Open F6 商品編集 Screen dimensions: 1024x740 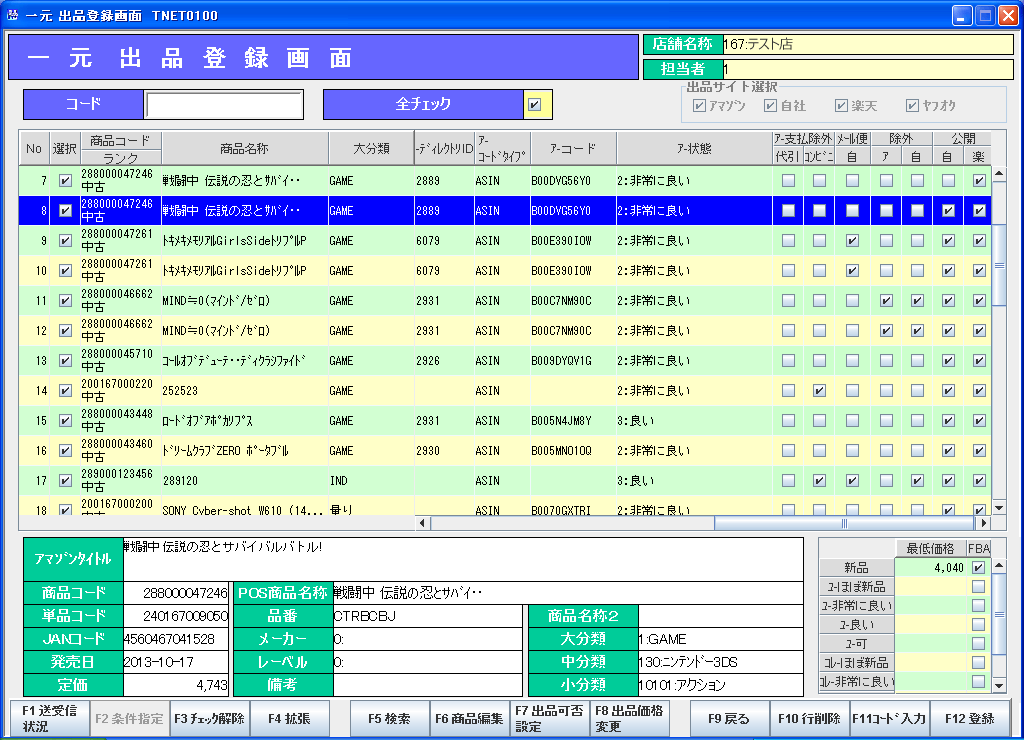point(469,719)
